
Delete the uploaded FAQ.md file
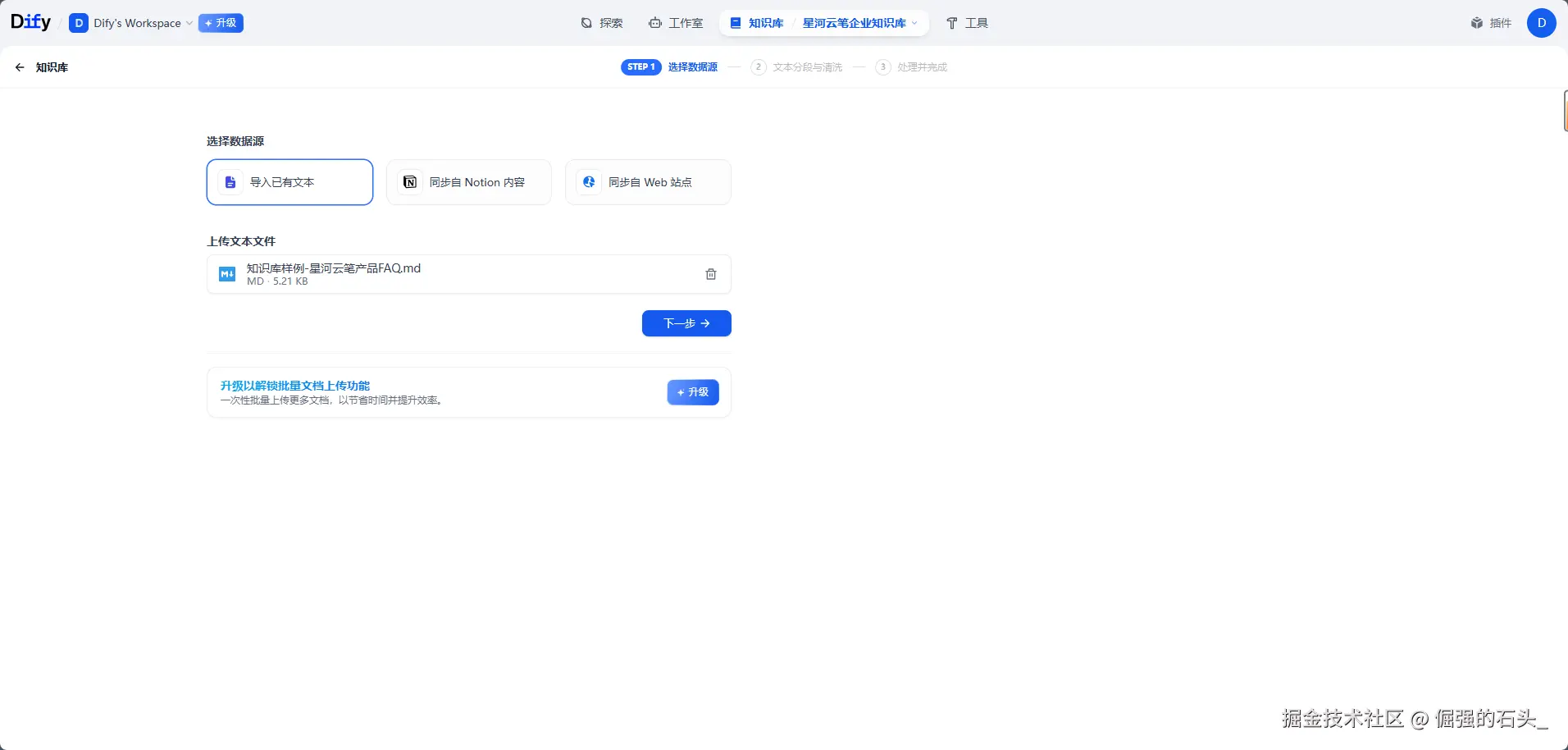click(x=711, y=274)
